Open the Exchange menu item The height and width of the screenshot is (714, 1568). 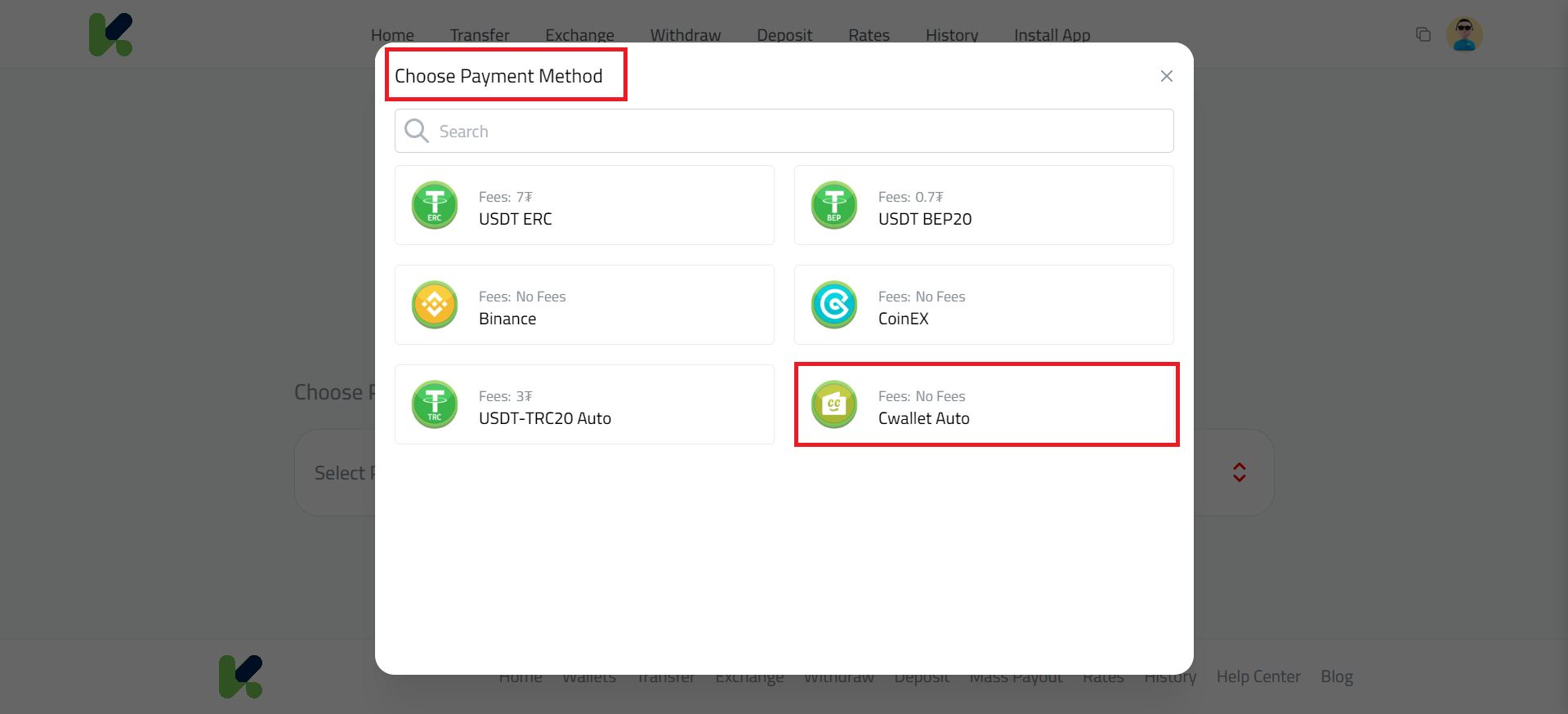pos(580,35)
